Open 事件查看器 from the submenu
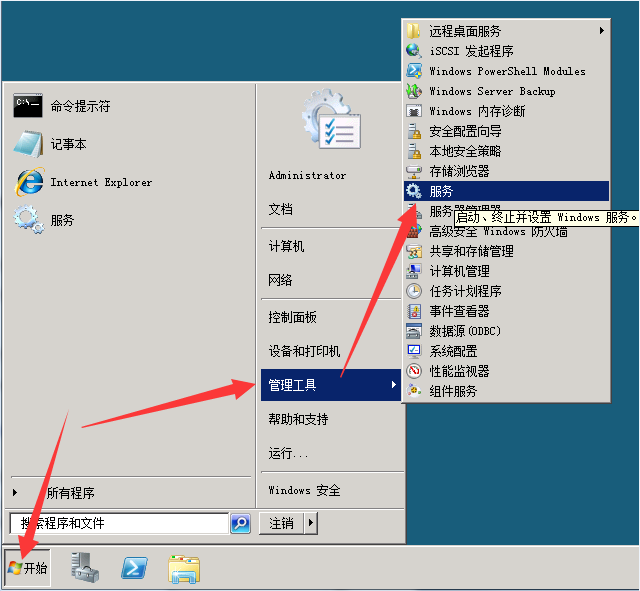The width and height of the screenshot is (640, 591). coord(459,311)
